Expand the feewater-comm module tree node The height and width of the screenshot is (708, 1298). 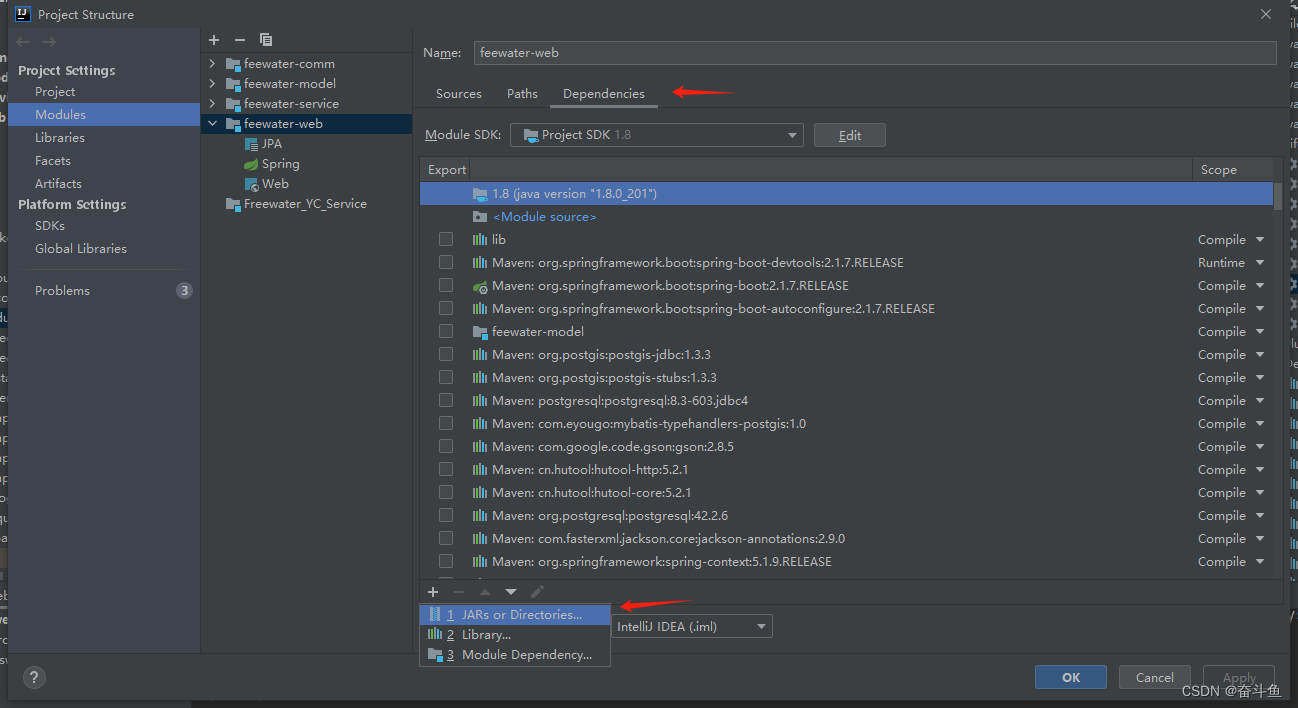click(x=212, y=64)
